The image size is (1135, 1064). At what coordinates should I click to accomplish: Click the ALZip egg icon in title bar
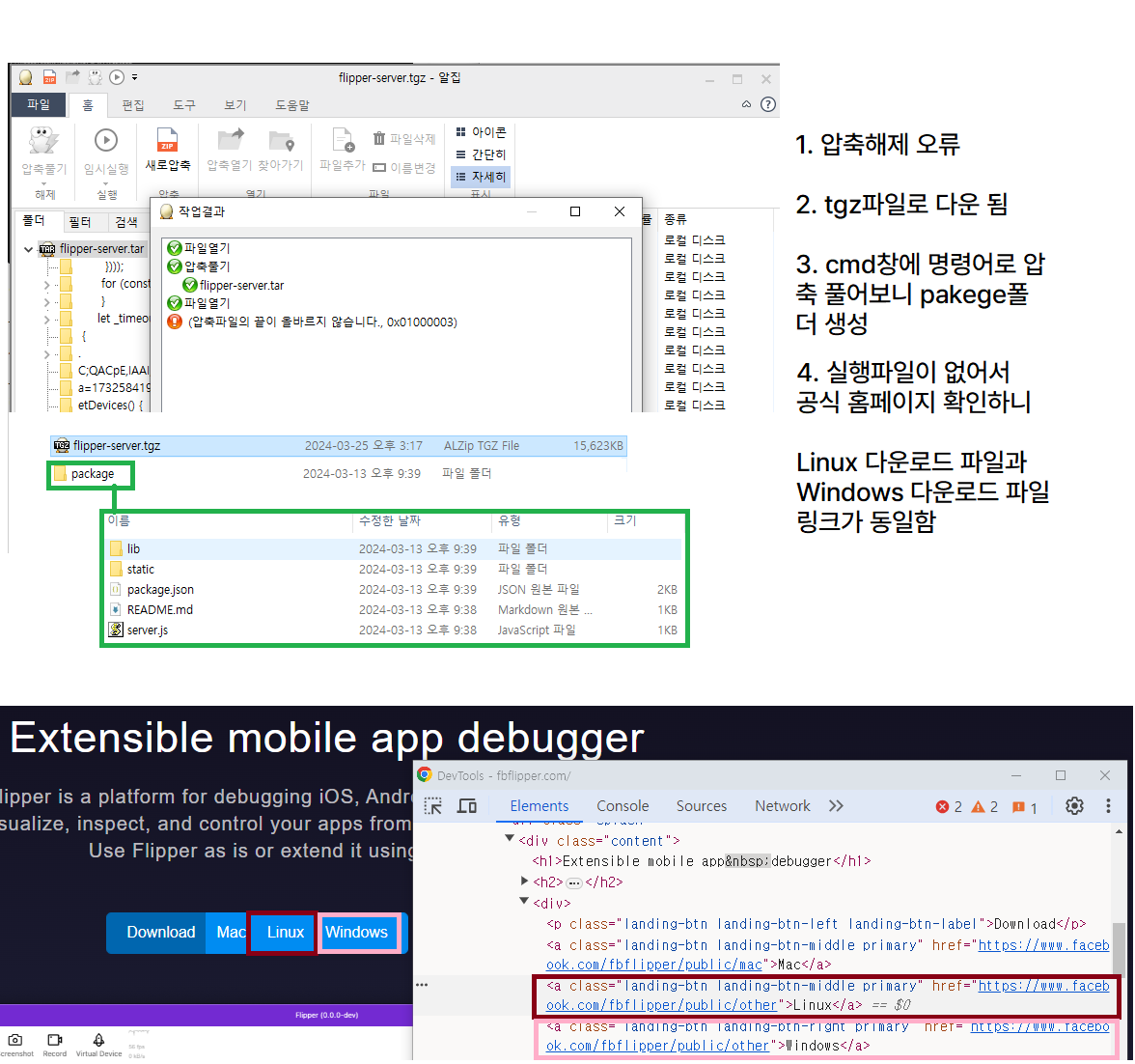pyautogui.click(x=25, y=77)
